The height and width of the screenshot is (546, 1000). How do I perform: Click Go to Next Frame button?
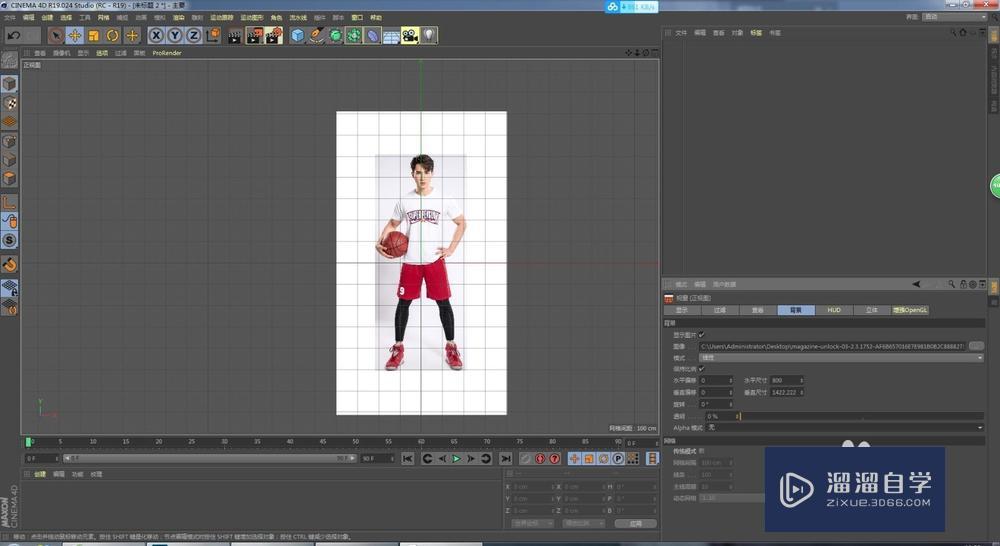pos(471,459)
